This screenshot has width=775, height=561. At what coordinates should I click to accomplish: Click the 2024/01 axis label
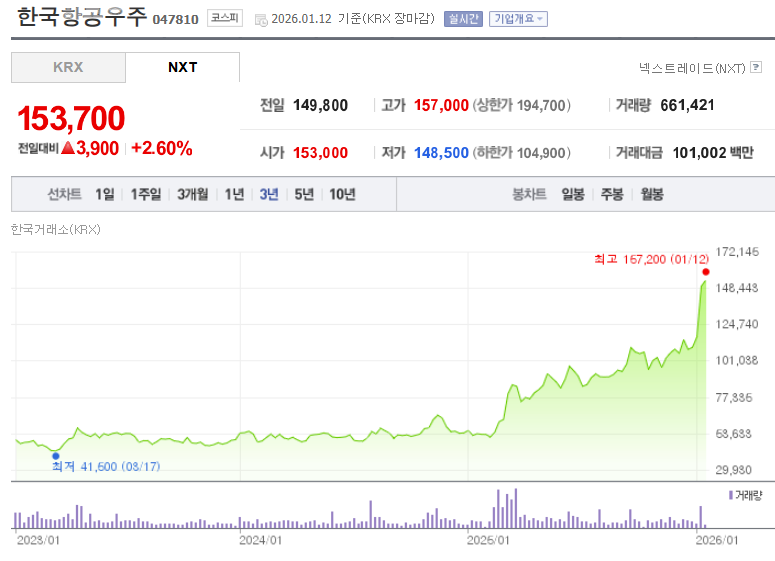pos(260,540)
